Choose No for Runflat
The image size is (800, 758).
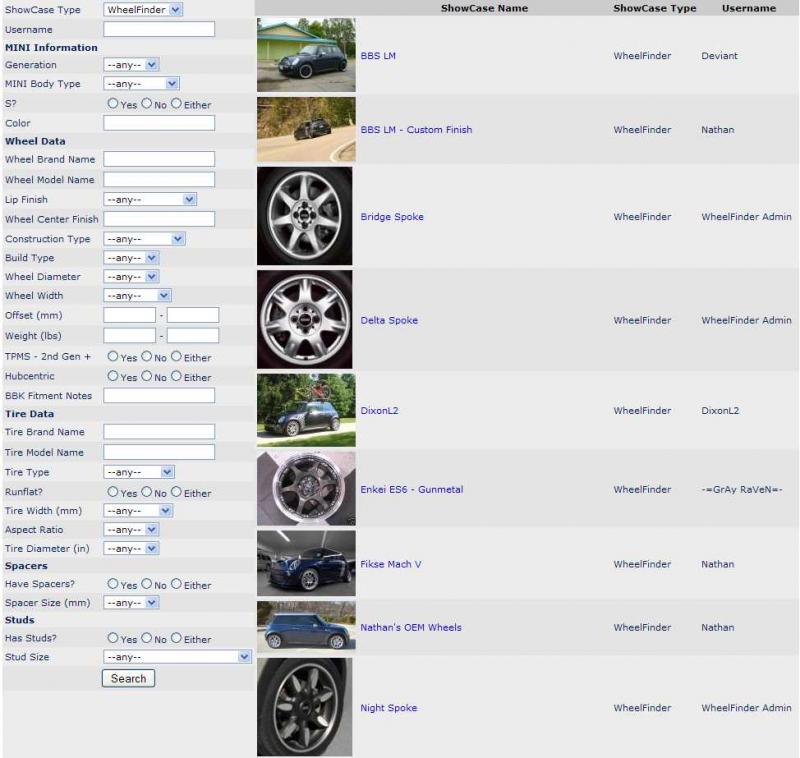tap(147, 492)
